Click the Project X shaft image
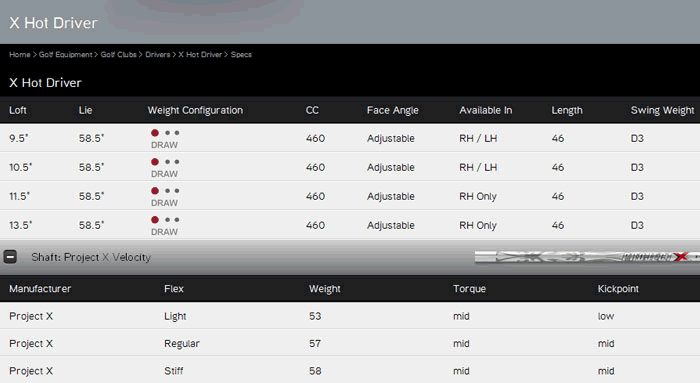This screenshot has width=700, height=383. click(587, 257)
